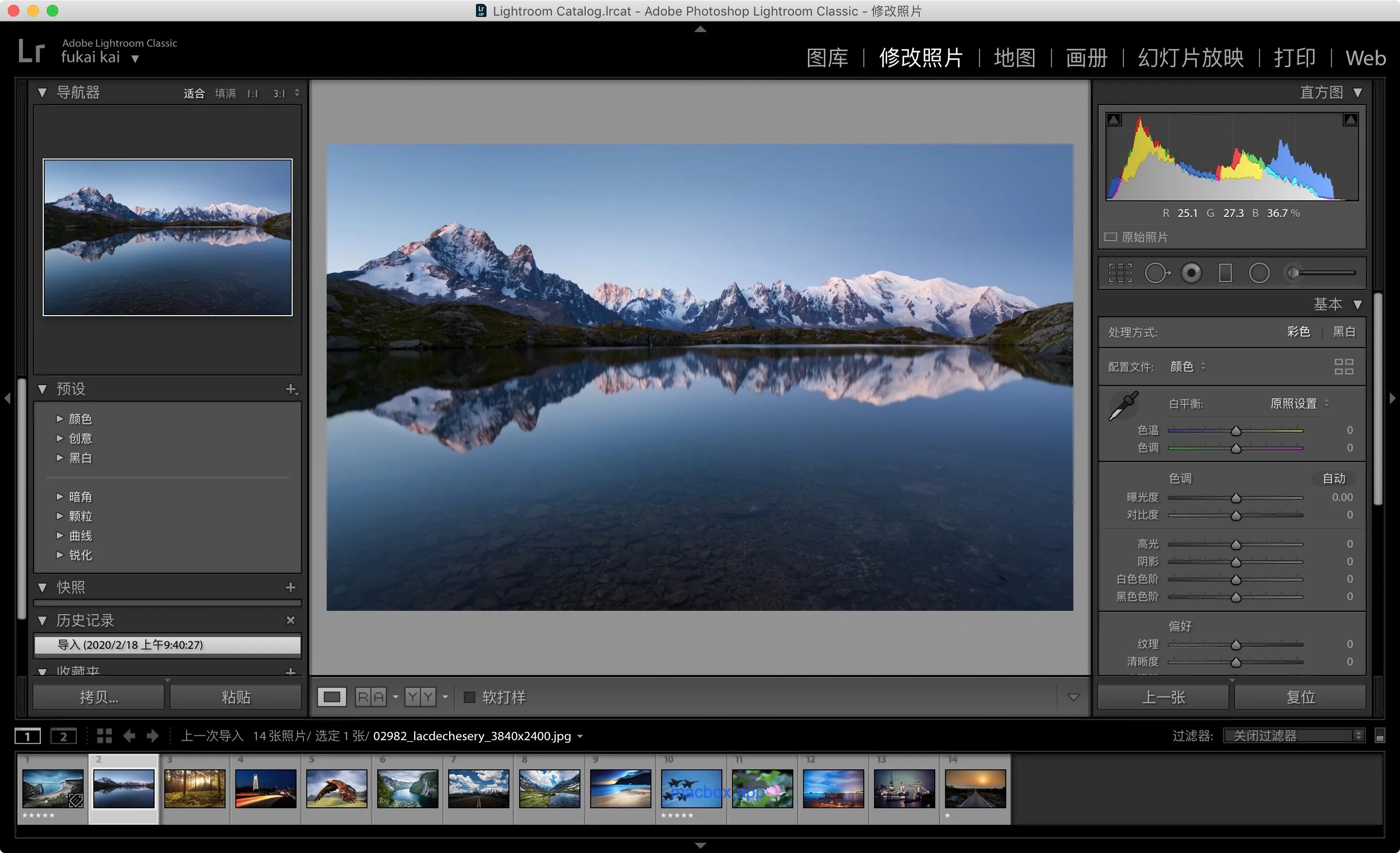Open the 幻灯片放映 module tab
This screenshot has width=1400, height=853.
(1190, 58)
